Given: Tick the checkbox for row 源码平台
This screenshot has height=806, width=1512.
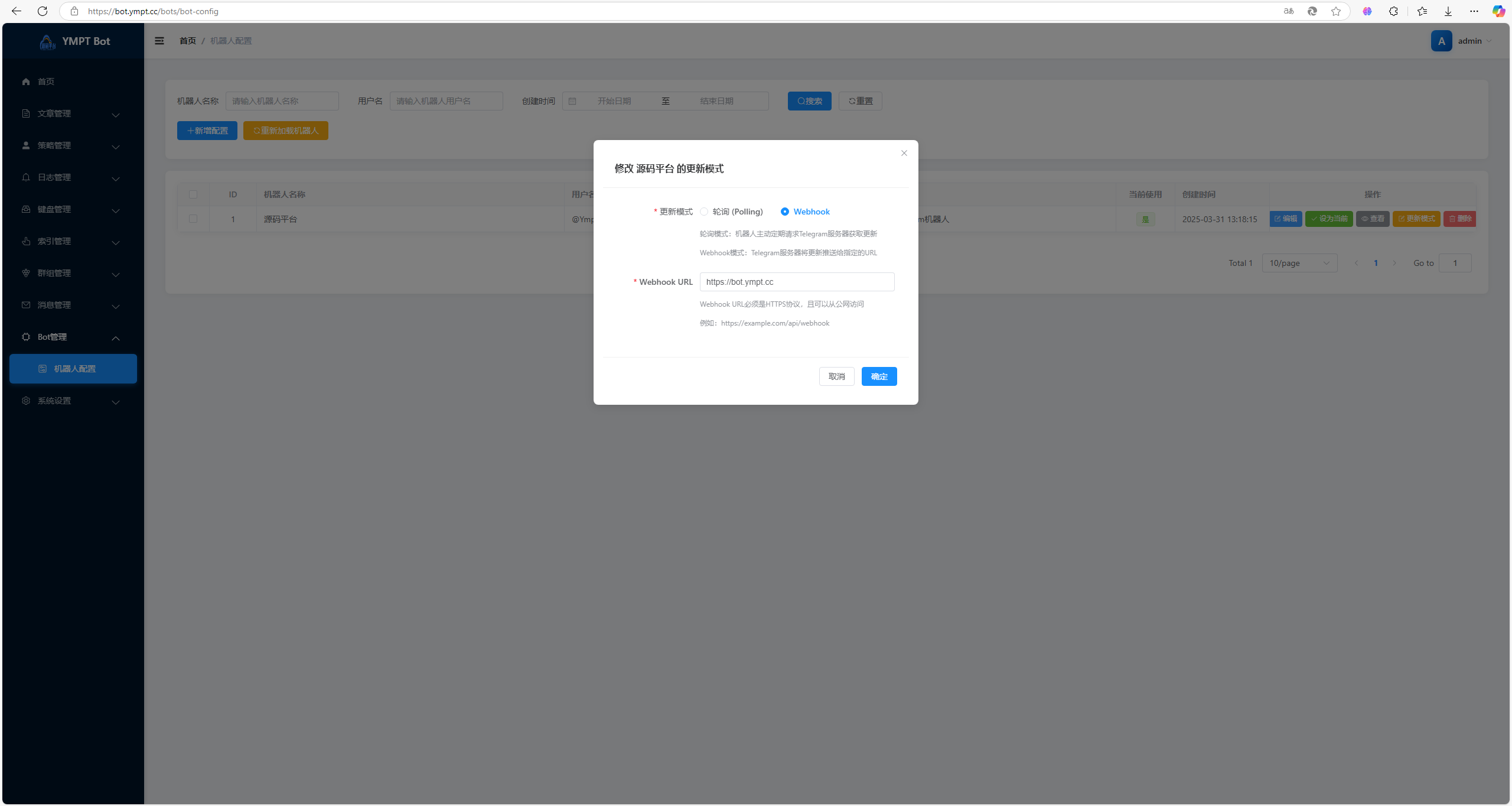Looking at the screenshot, I should (x=193, y=219).
